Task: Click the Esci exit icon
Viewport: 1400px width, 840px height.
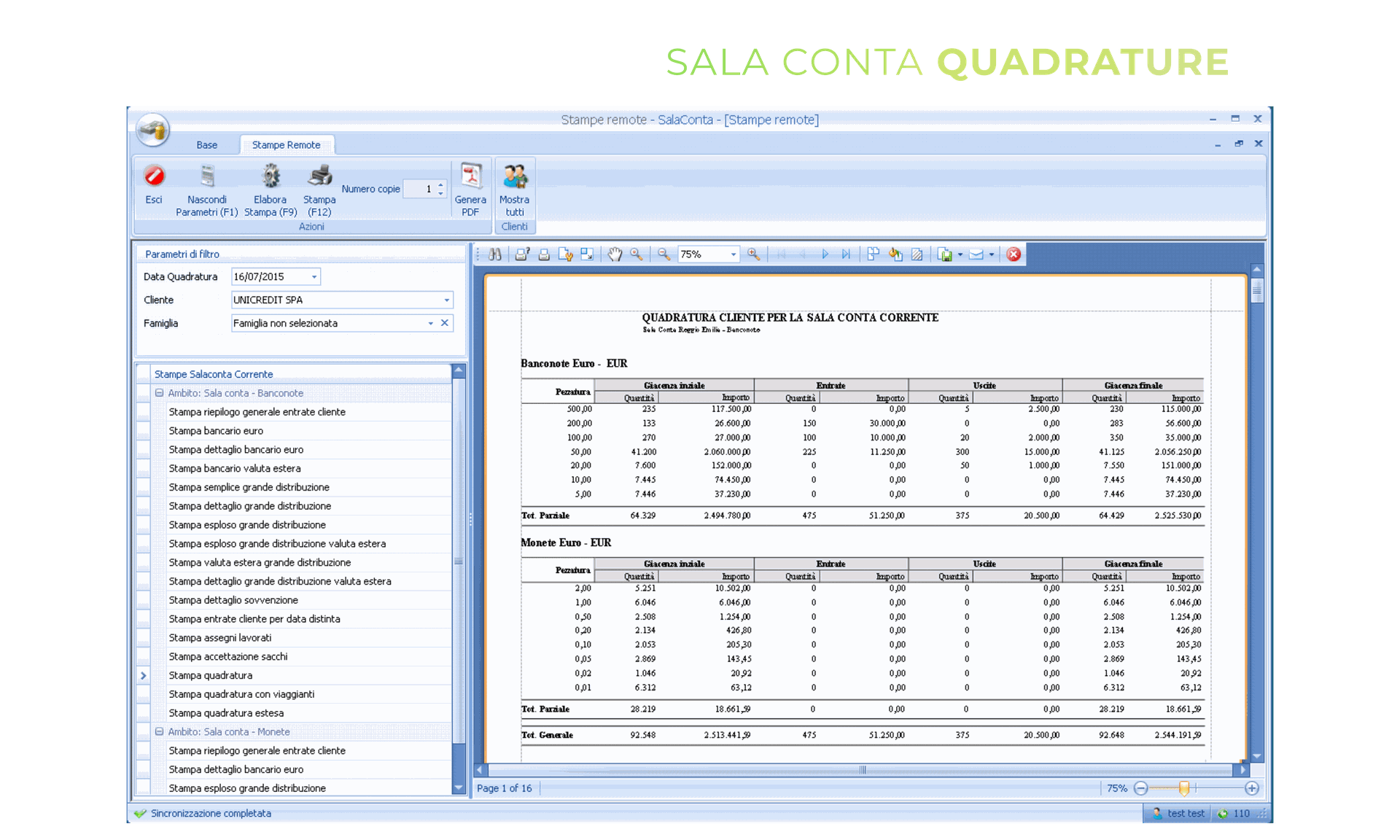Action: tap(154, 177)
